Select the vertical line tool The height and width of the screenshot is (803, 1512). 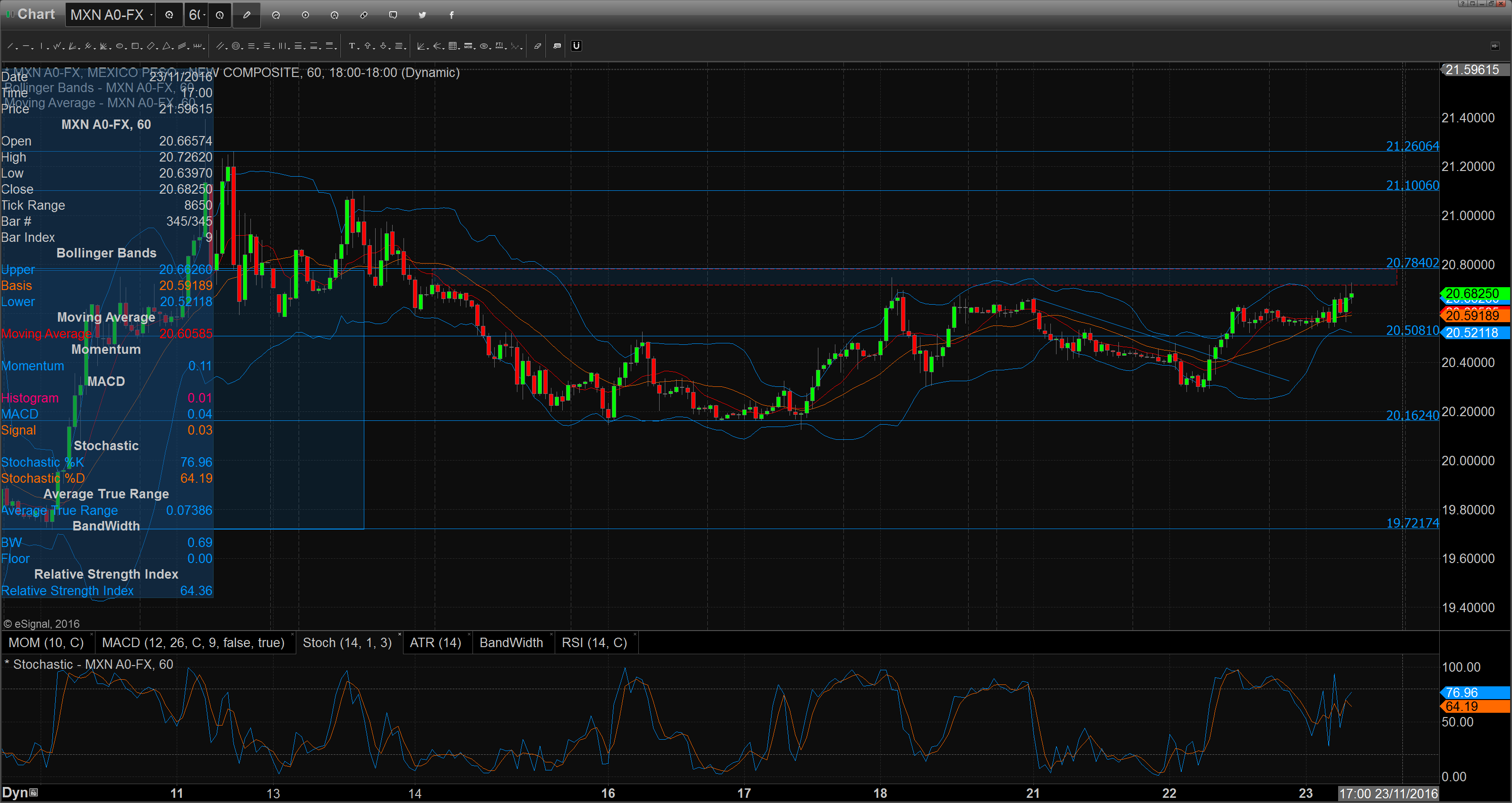41,46
